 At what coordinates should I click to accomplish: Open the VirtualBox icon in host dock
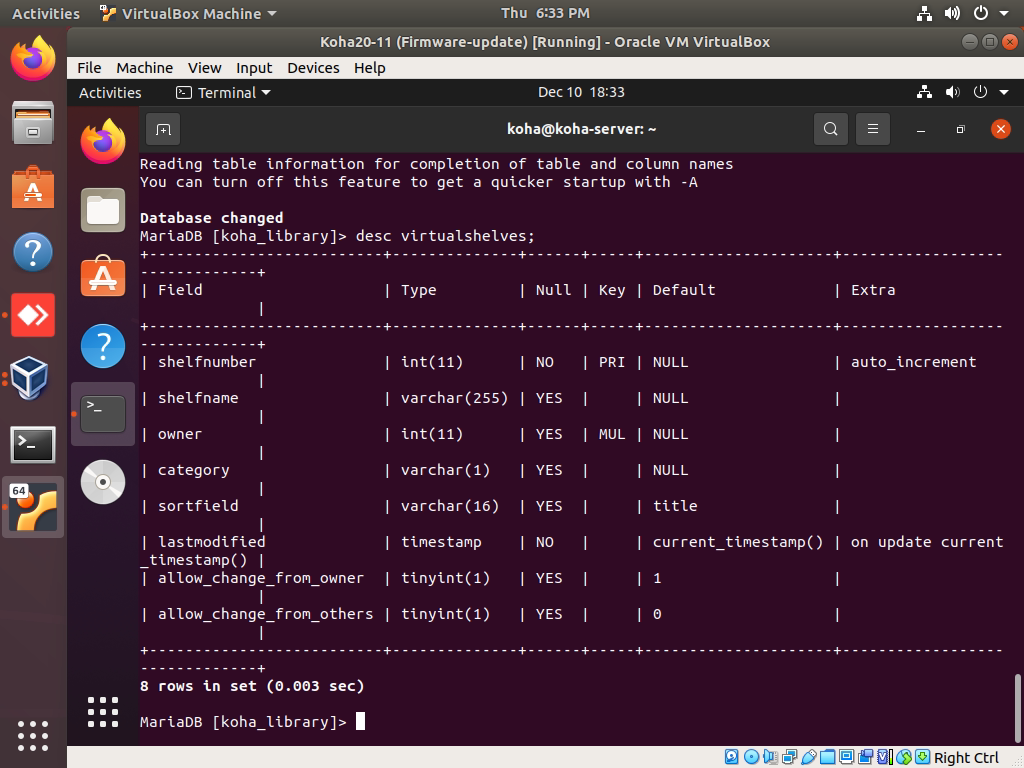click(x=32, y=379)
